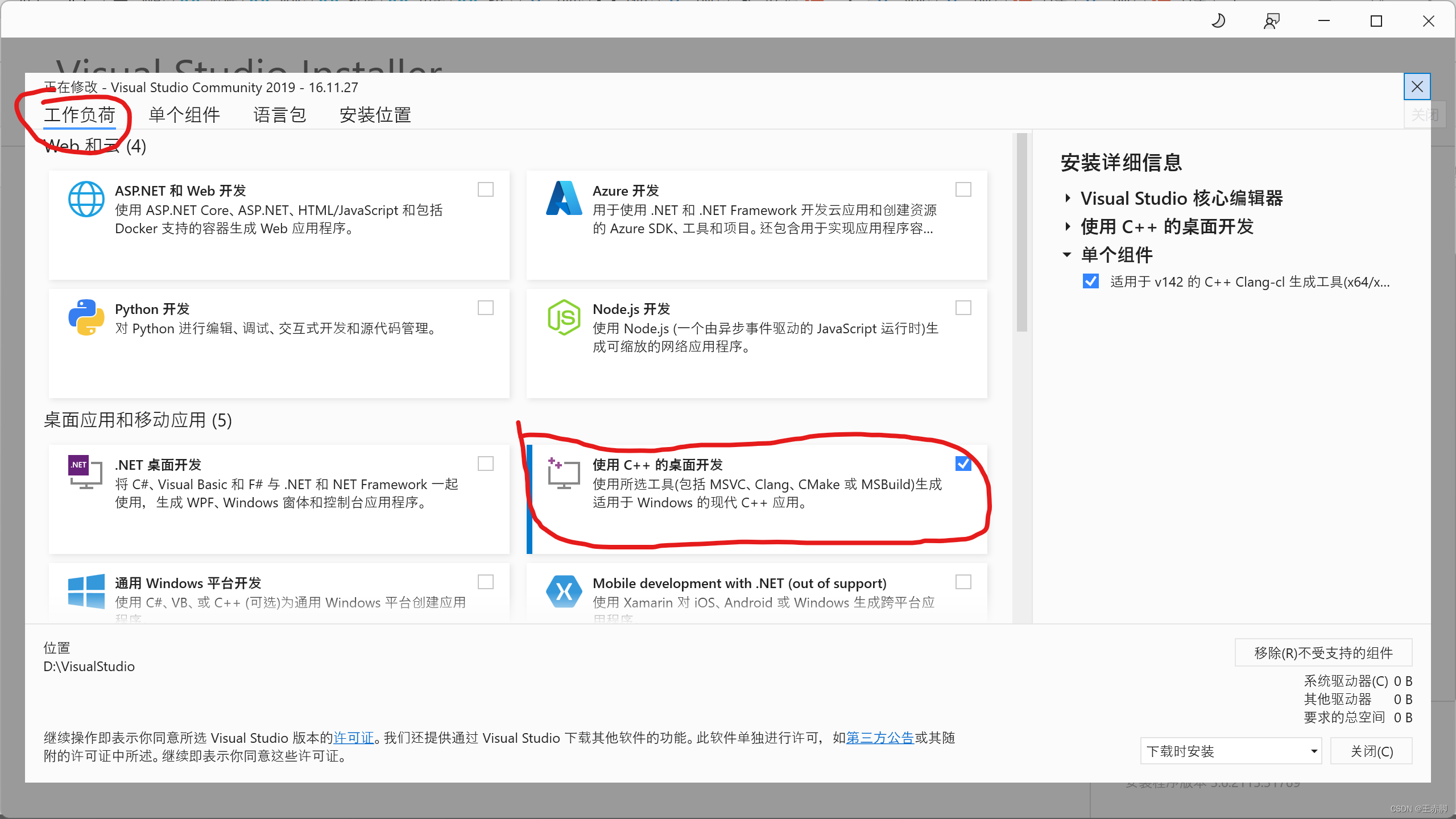Click 要求的总空间 size entry
Image resolution: width=1456 pixels, height=819 pixels.
pos(1358,717)
